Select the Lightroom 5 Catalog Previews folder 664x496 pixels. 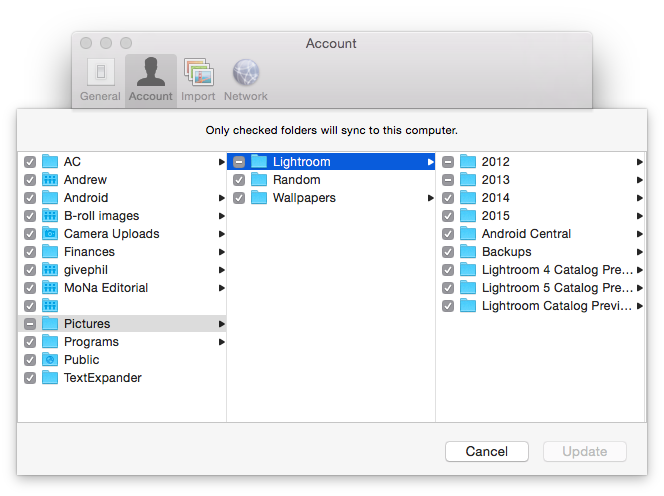(553, 288)
